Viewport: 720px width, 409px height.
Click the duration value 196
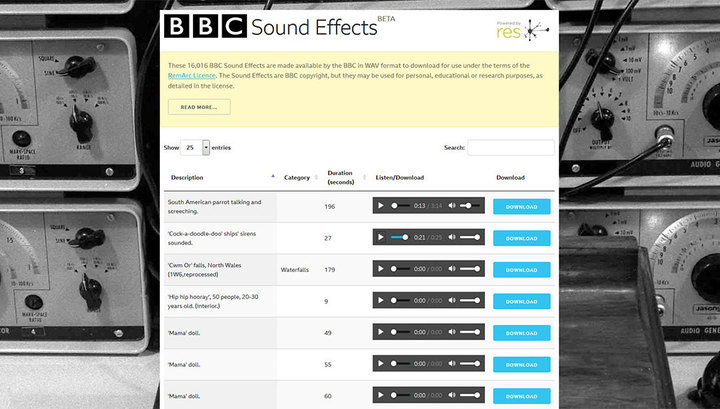click(x=330, y=207)
